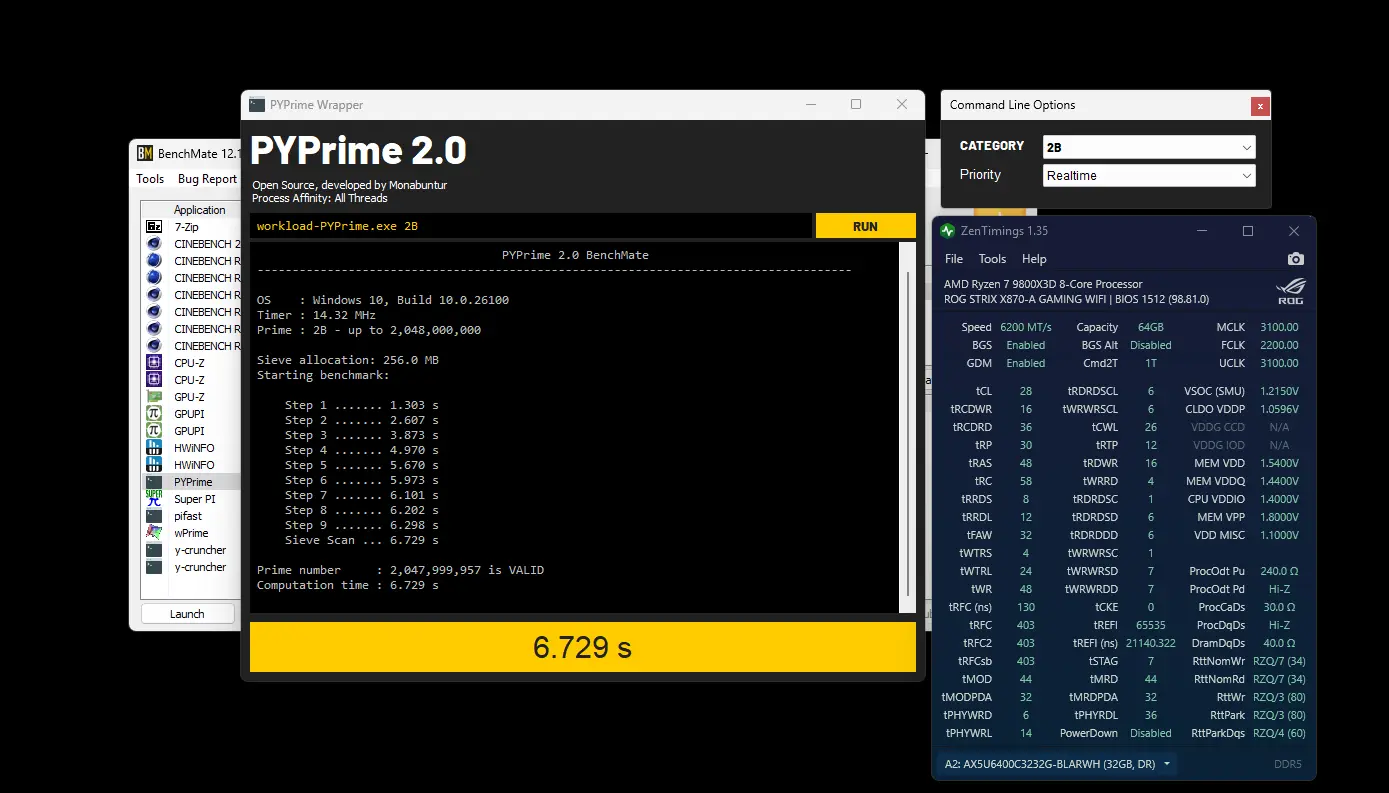Click the 'Sieve Scan ... 6.729 s' line
The image size is (1389, 793).
[362, 540]
